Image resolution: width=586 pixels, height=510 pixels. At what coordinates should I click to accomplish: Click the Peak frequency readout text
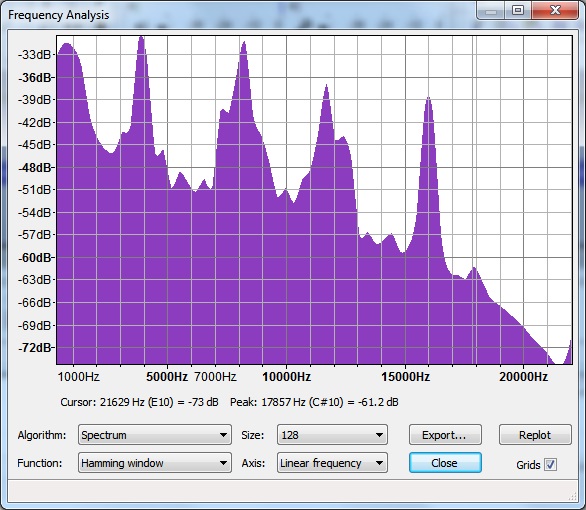[x=314, y=402]
